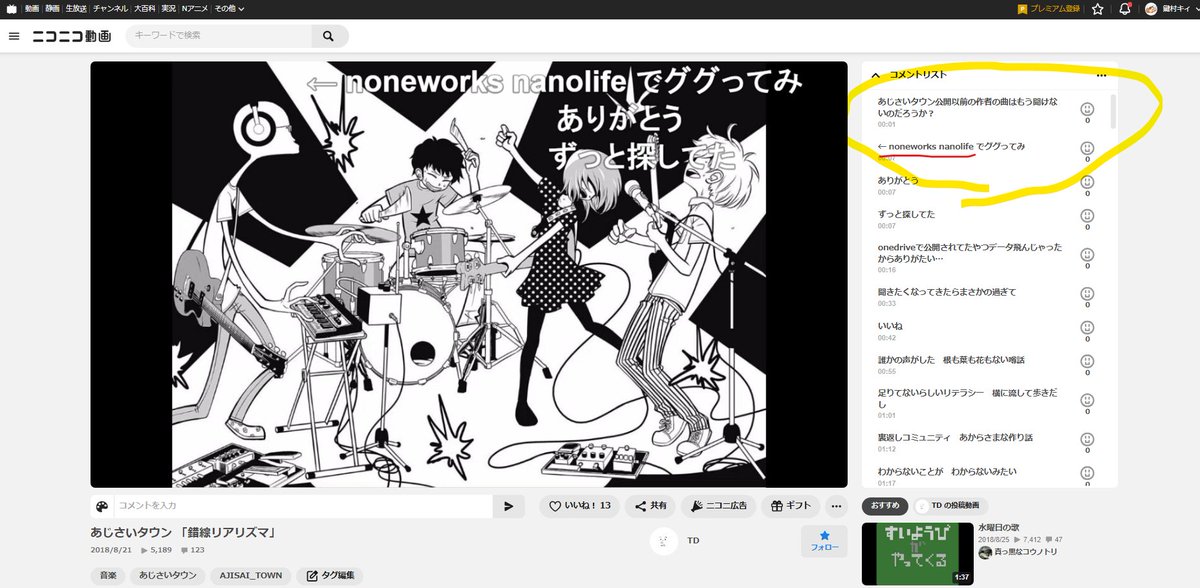Screen dimensions: 1200x588
Task: Toggle フォロー for uploader TD
Action: pos(825,541)
